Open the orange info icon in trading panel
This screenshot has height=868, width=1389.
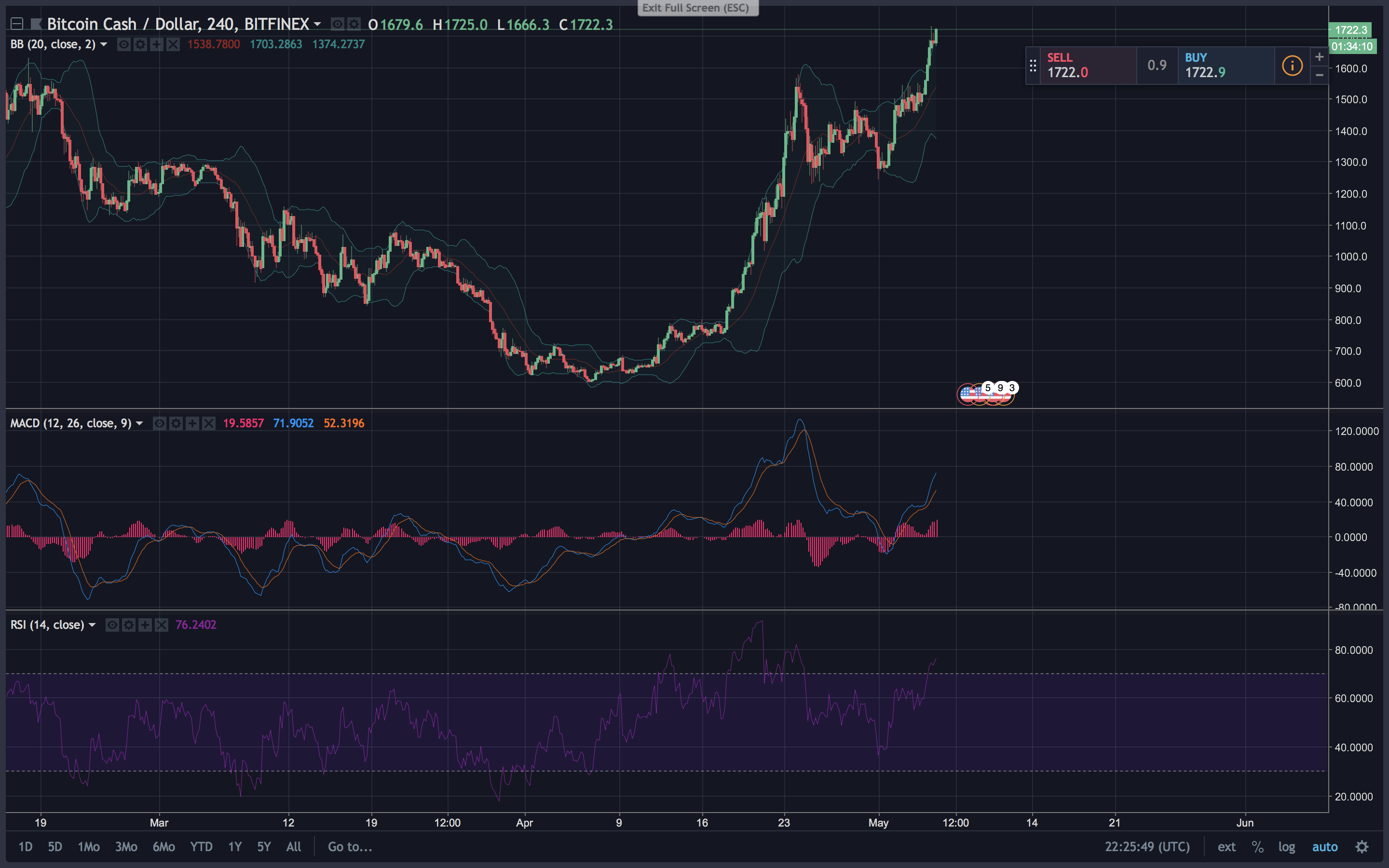[x=1292, y=66]
